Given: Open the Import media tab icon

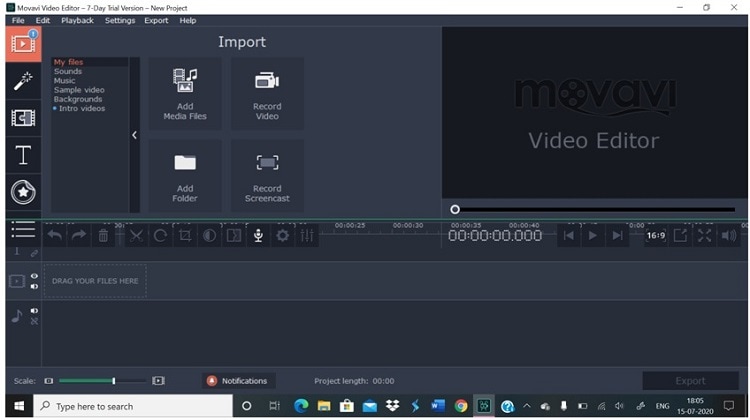Looking at the screenshot, I should [23, 44].
